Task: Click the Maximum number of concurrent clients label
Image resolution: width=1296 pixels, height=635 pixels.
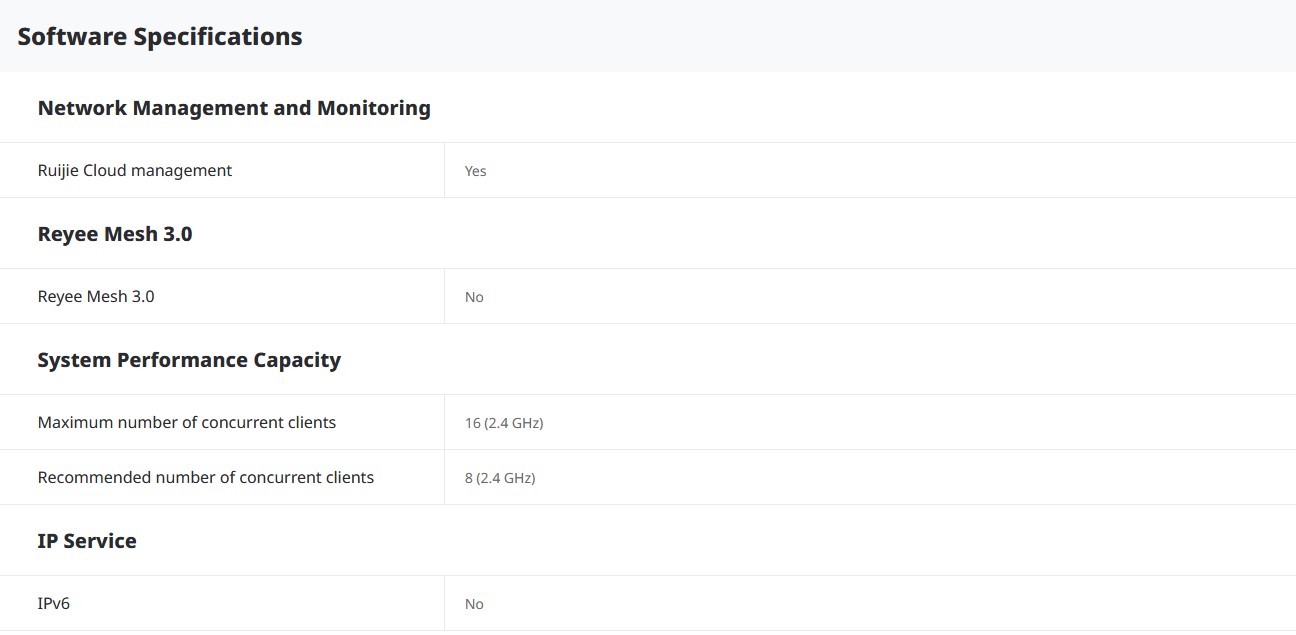Action: (x=187, y=423)
